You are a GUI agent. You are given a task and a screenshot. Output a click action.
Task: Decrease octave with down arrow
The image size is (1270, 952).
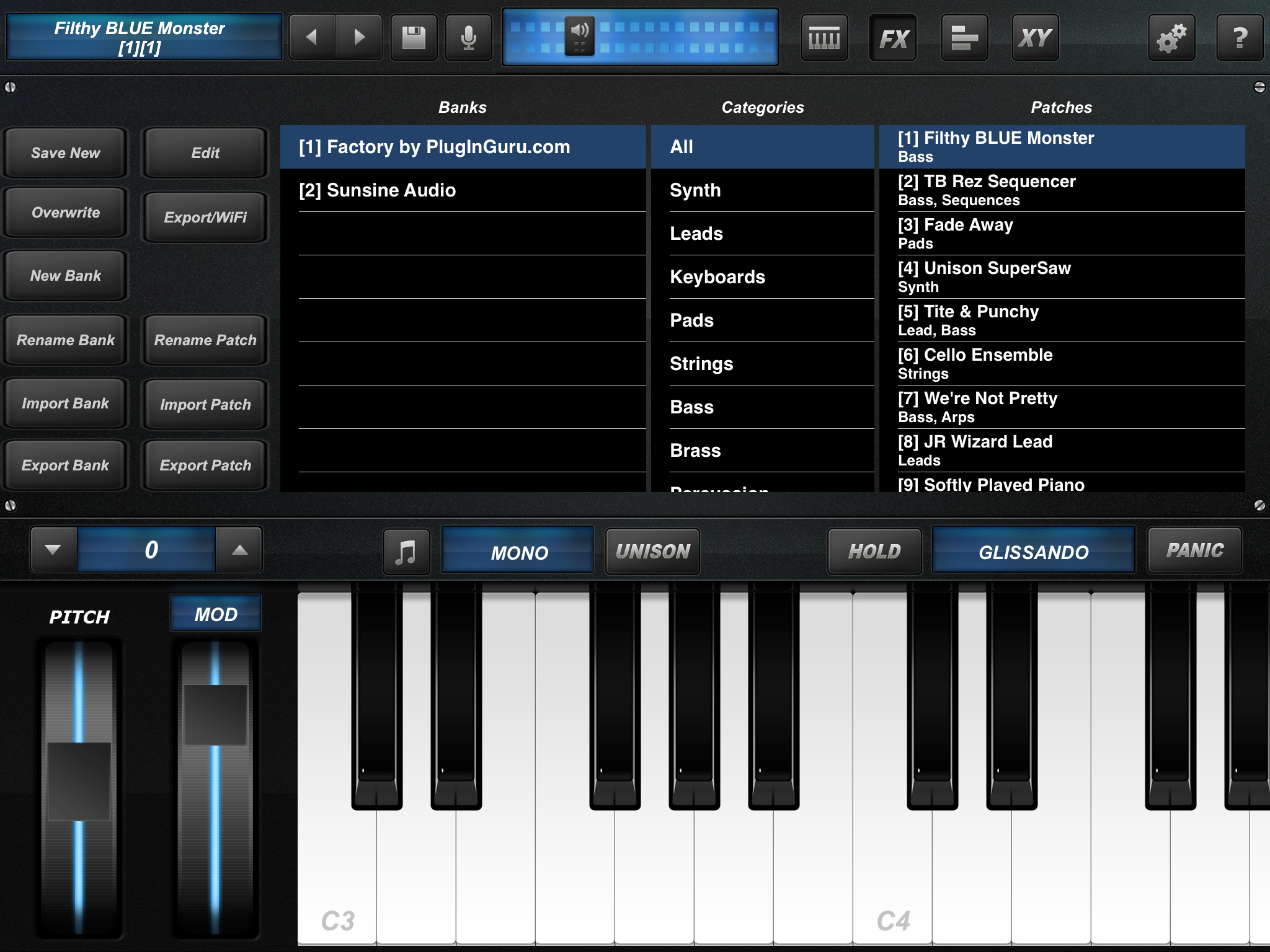click(53, 550)
